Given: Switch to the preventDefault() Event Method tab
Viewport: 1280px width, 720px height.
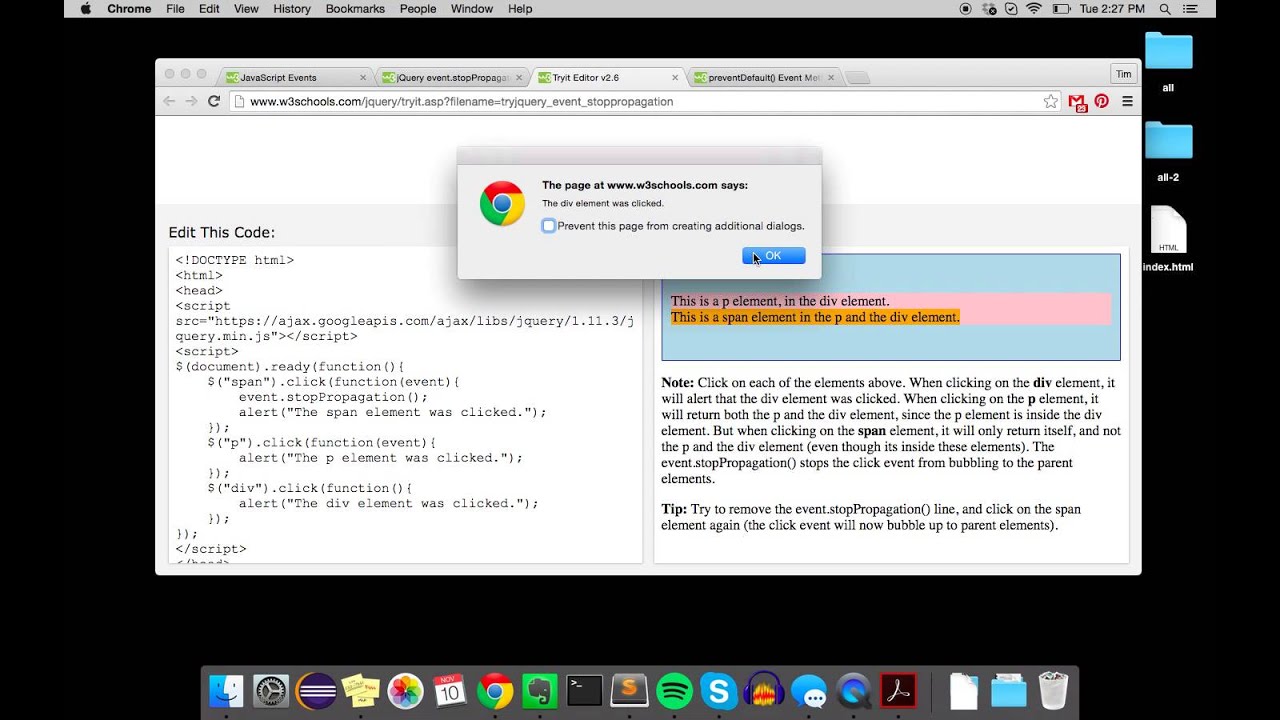Looking at the screenshot, I should [x=764, y=77].
